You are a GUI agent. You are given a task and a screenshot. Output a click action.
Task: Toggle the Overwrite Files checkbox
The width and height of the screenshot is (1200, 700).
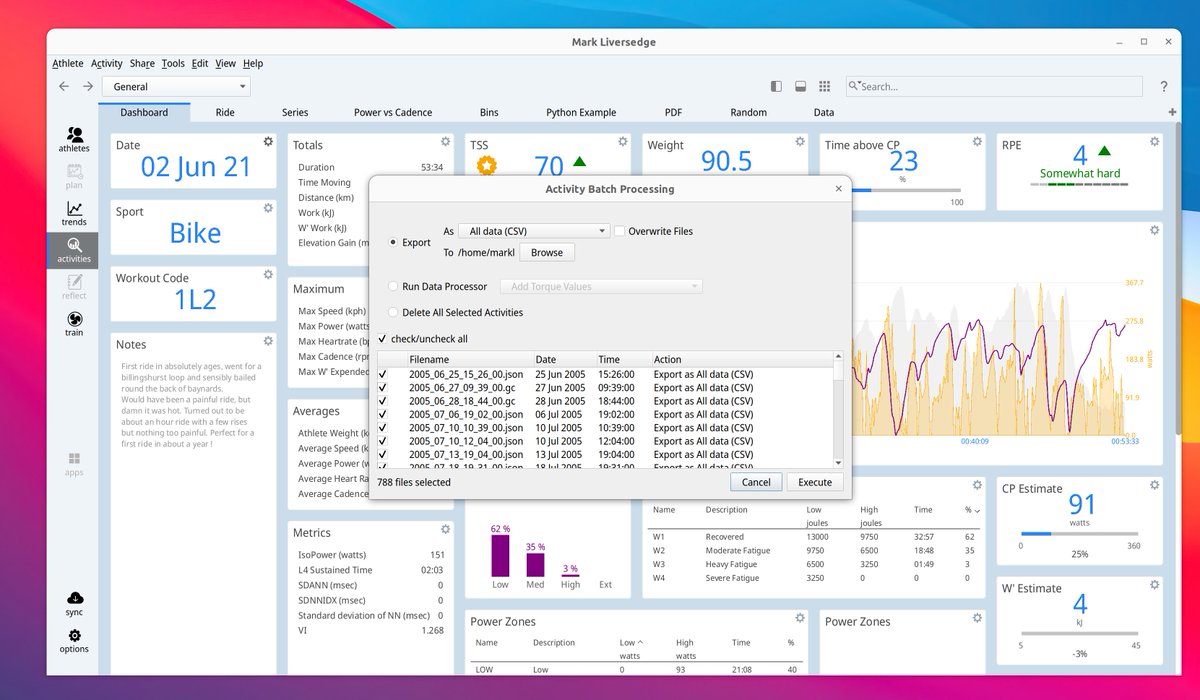620,231
